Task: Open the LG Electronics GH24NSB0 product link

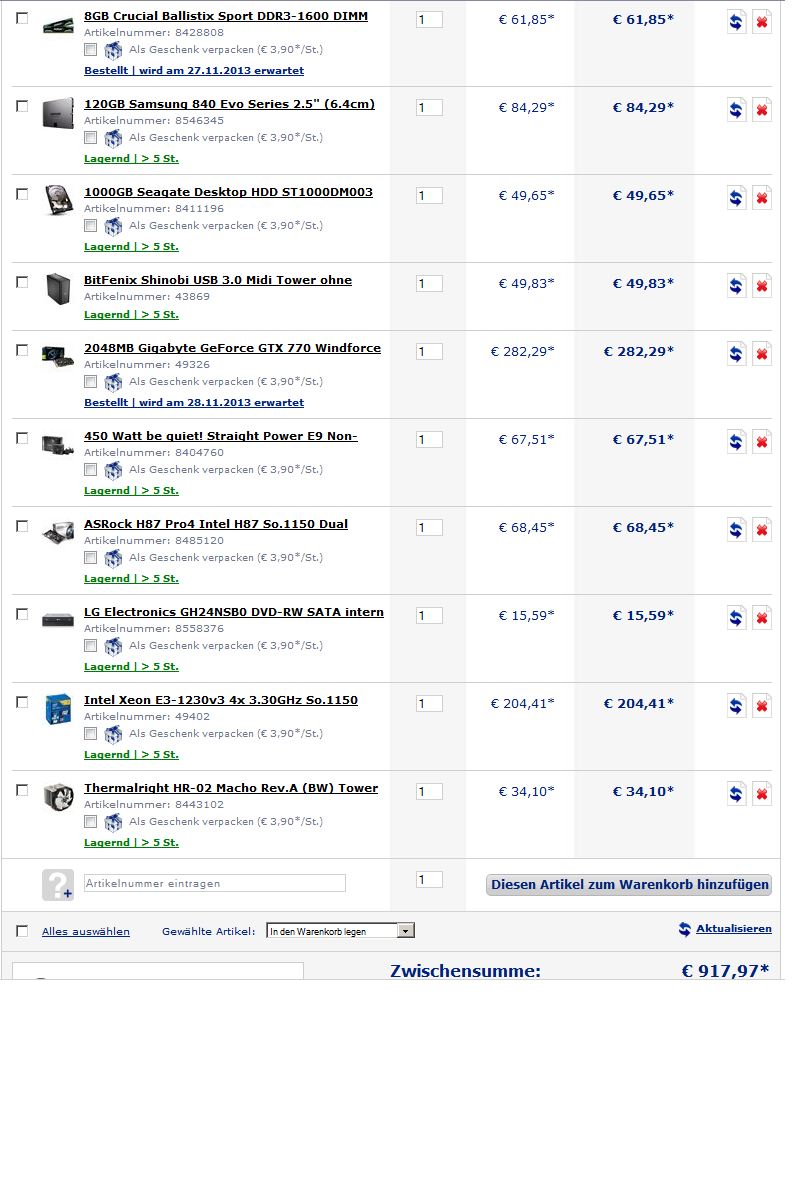Action: [x=233, y=612]
